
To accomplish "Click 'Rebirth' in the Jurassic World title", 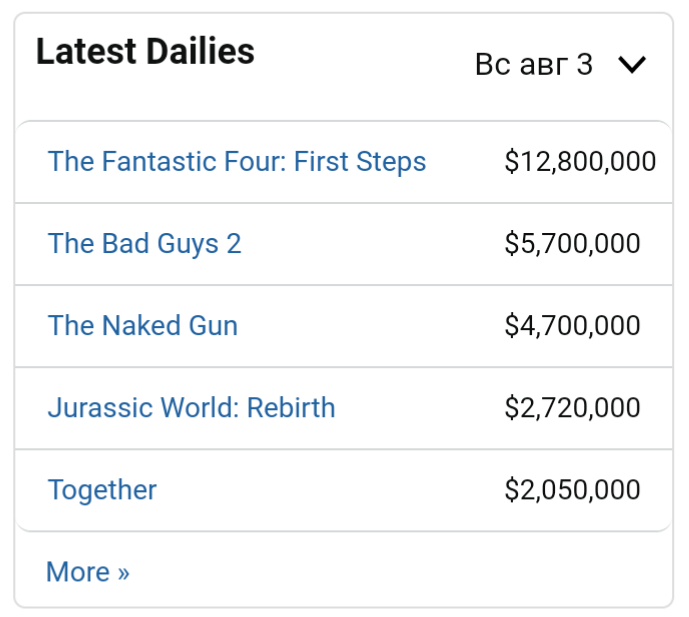I will click(x=291, y=407).
